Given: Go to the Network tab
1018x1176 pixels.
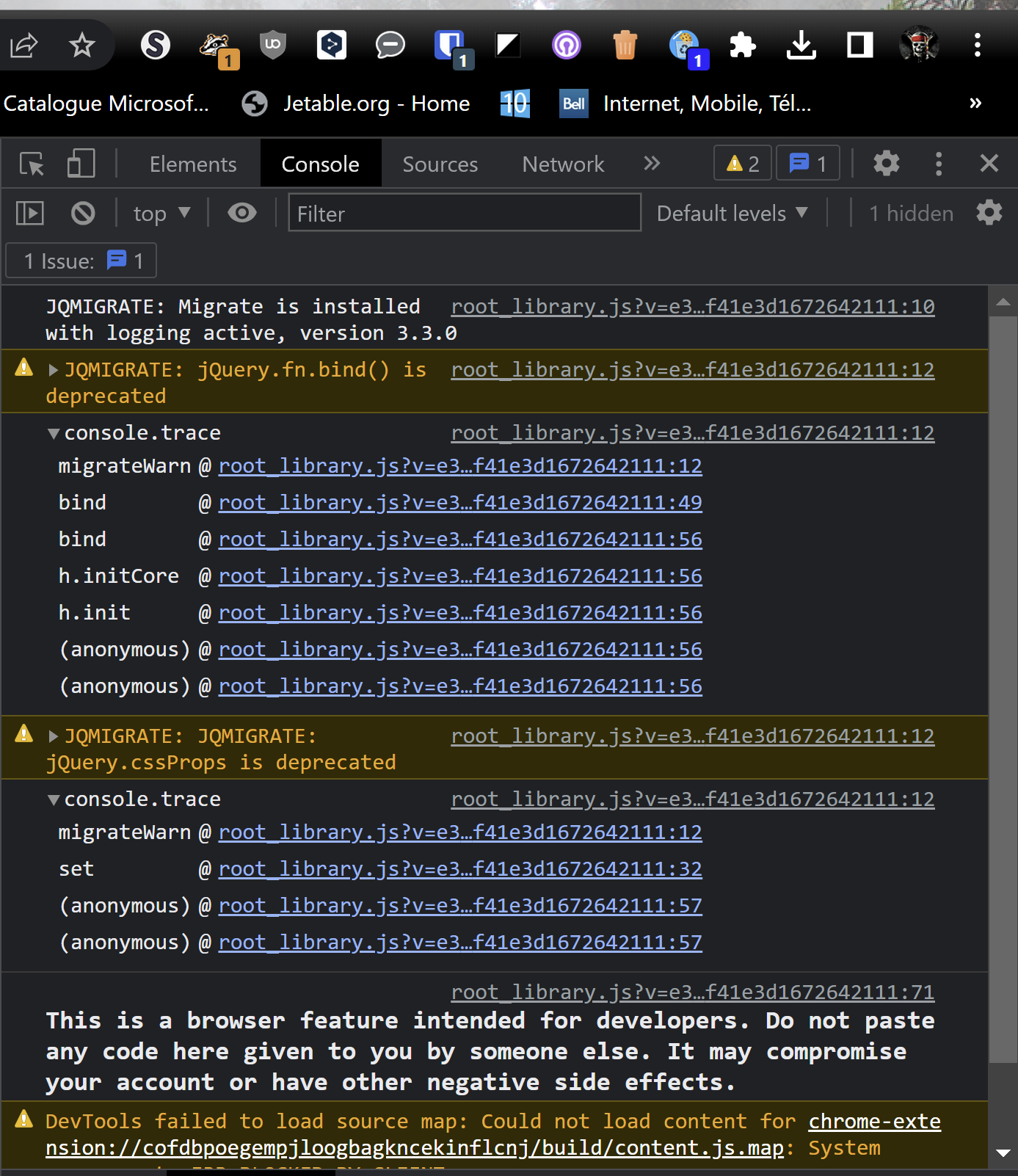Looking at the screenshot, I should (564, 164).
